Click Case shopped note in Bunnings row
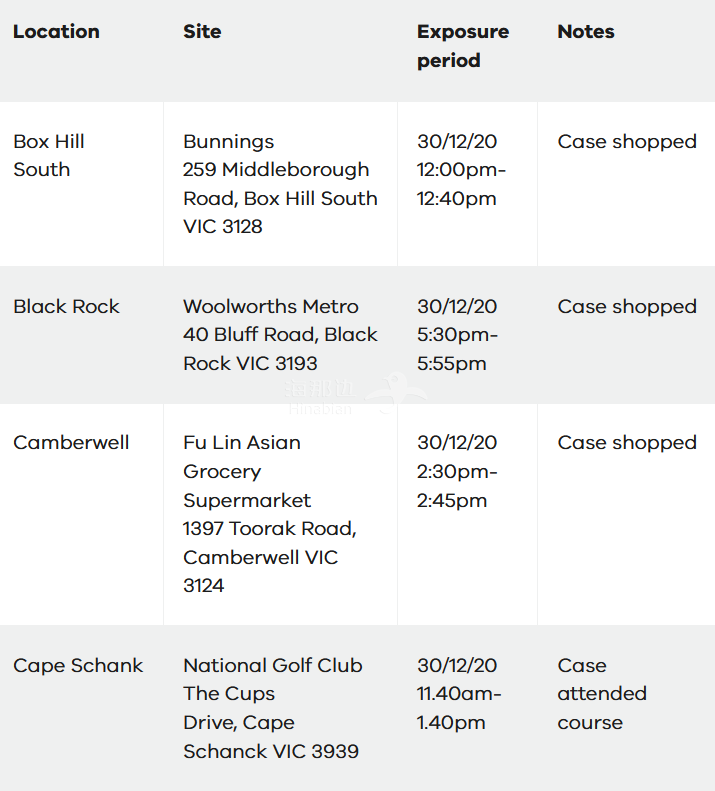The width and height of the screenshot is (715, 791). click(x=627, y=142)
